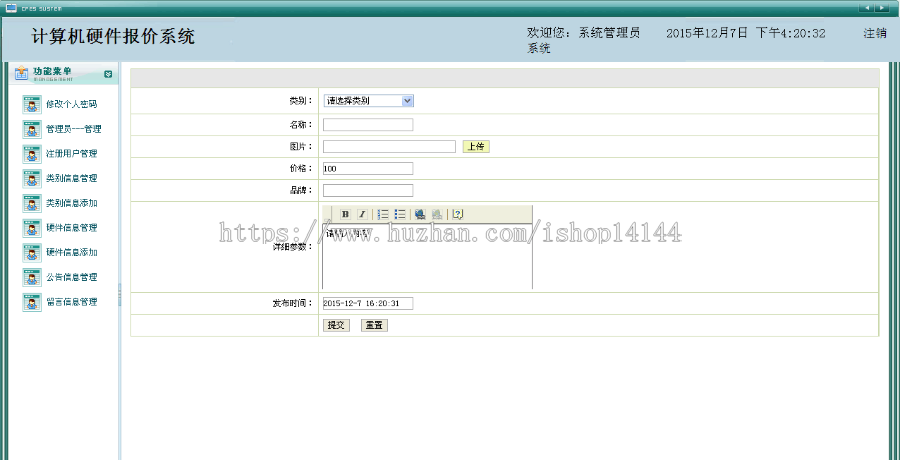The image size is (900, 460).
Task: Focus the 价格 field showing 100
Action: [x=368, y=168]
